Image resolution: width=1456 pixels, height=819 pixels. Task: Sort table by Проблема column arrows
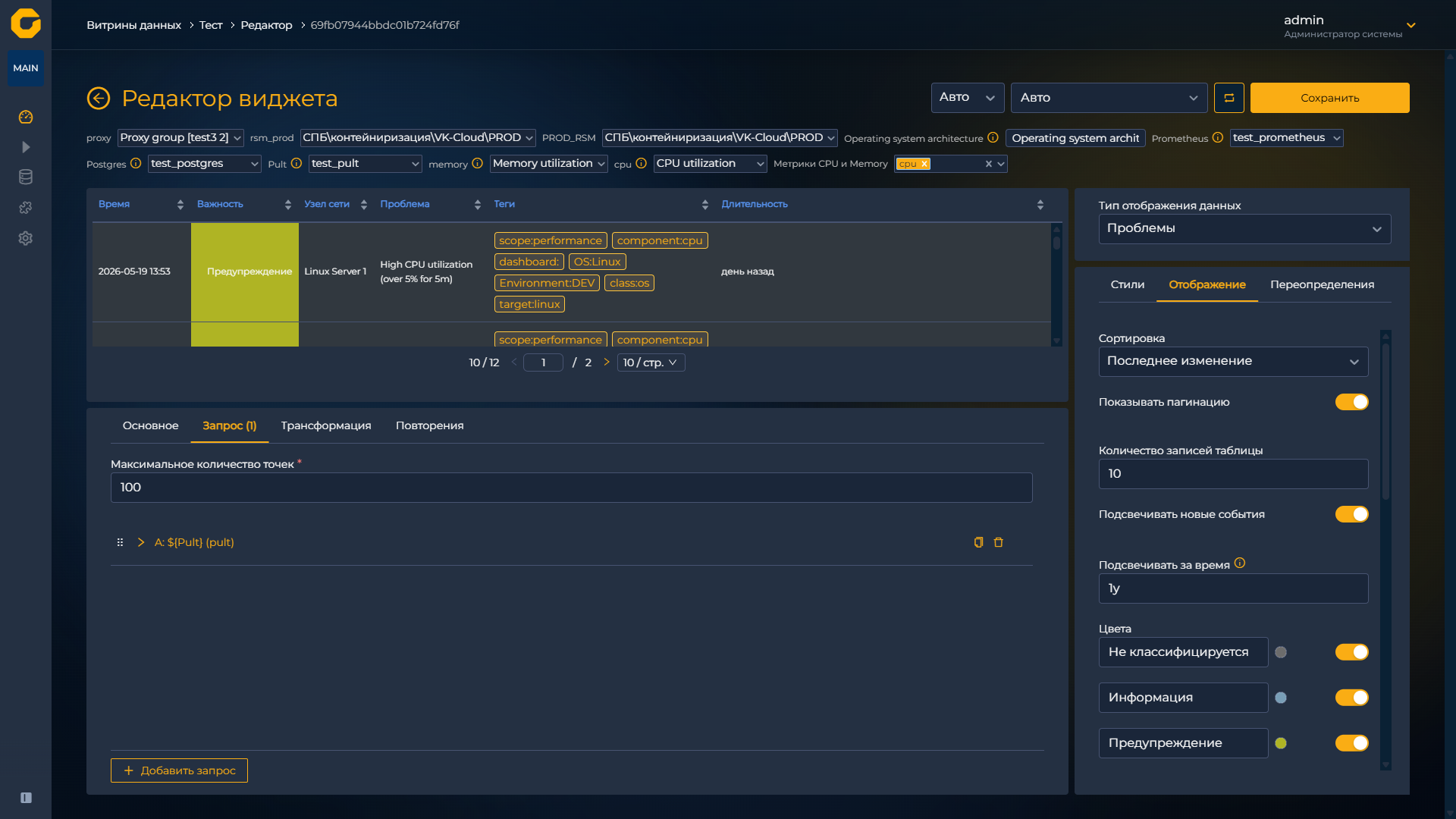coord(478,205)
